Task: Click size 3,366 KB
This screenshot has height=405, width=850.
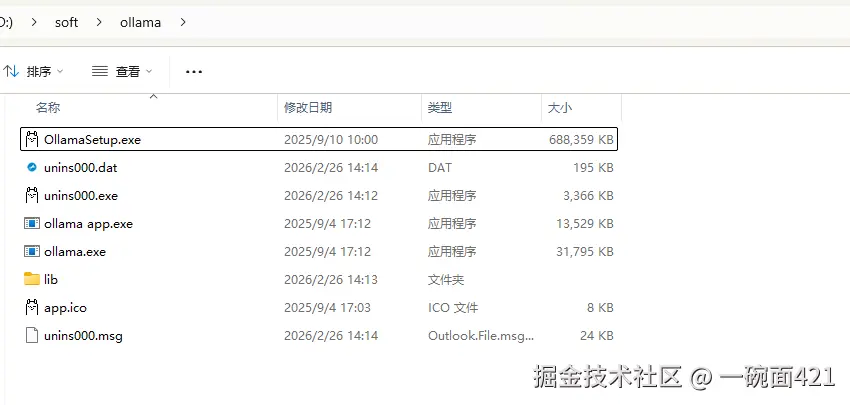Action: [588, 195]
